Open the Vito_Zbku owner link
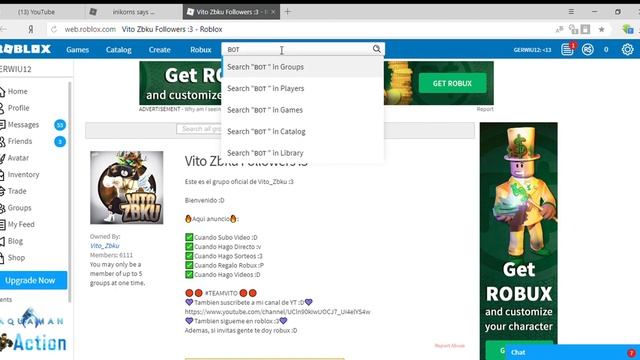Image resolution: width=640 pixels, height=360 pixels. tap(104, 246)
